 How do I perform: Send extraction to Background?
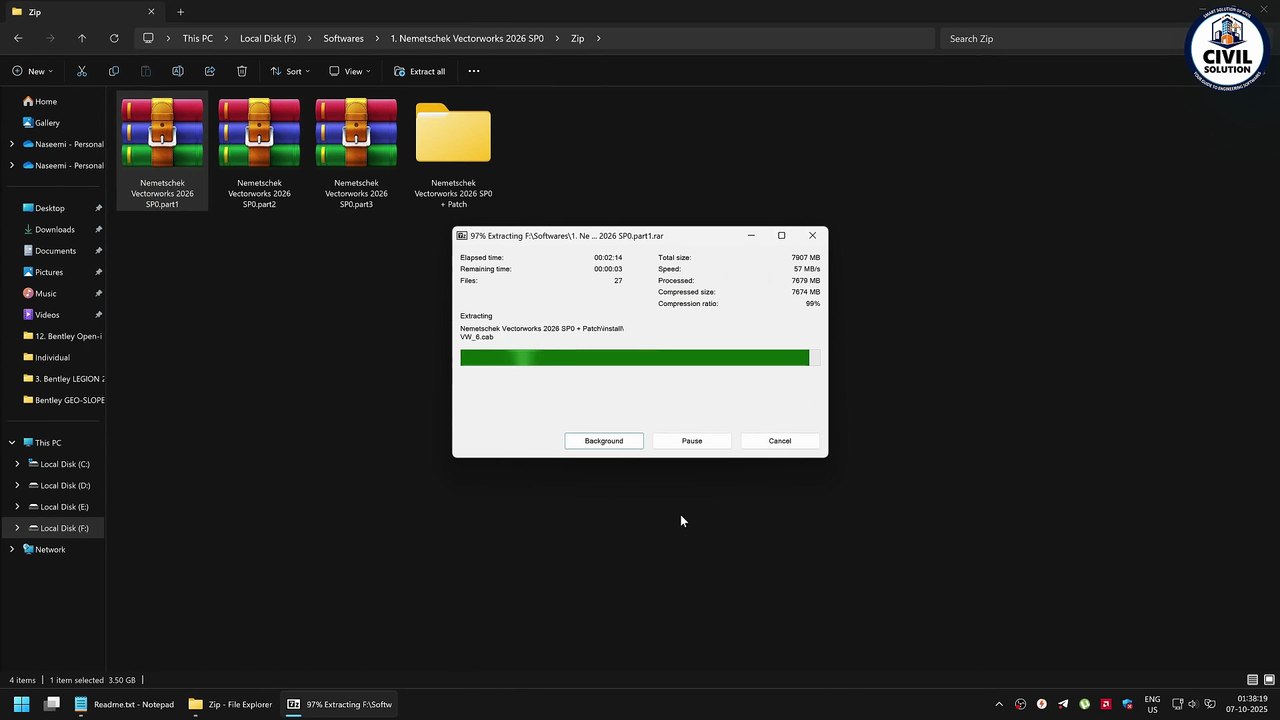[x=604, y=441]
